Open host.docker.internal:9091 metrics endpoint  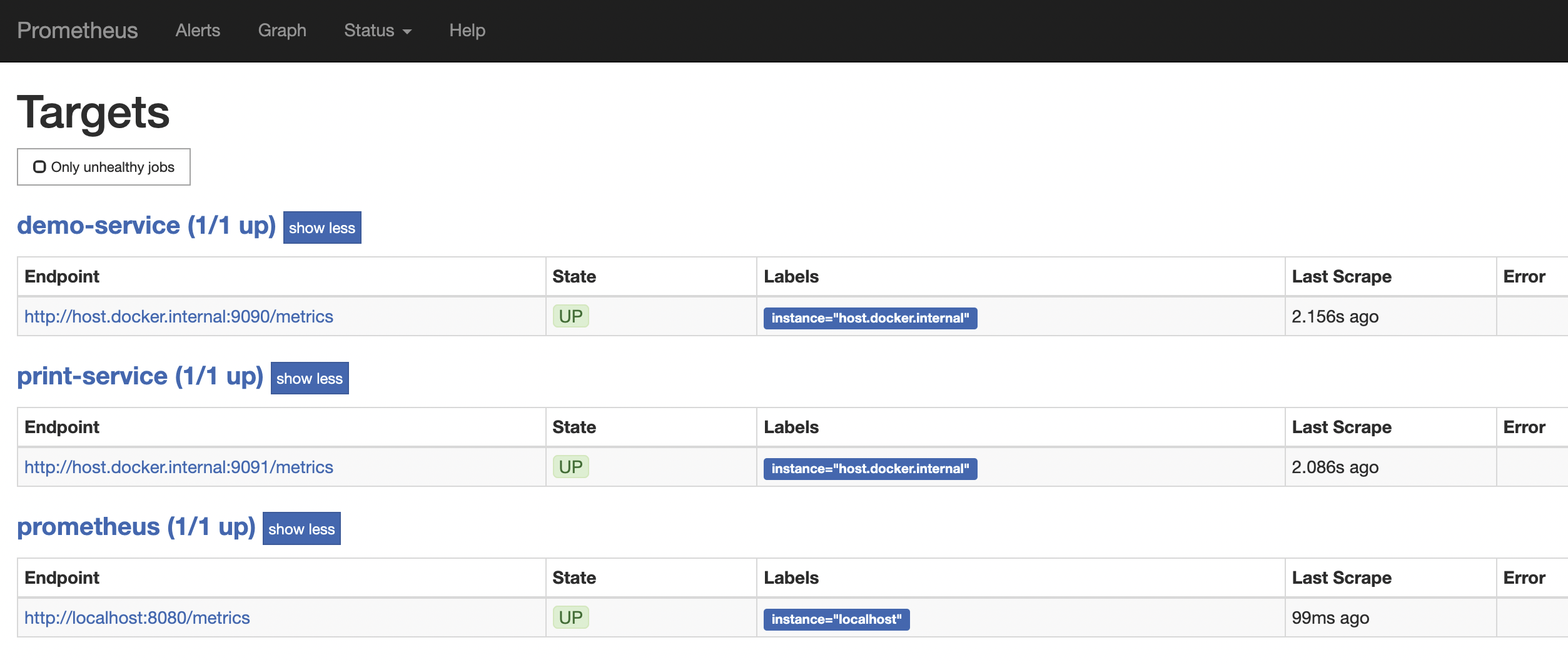(179, 467)
